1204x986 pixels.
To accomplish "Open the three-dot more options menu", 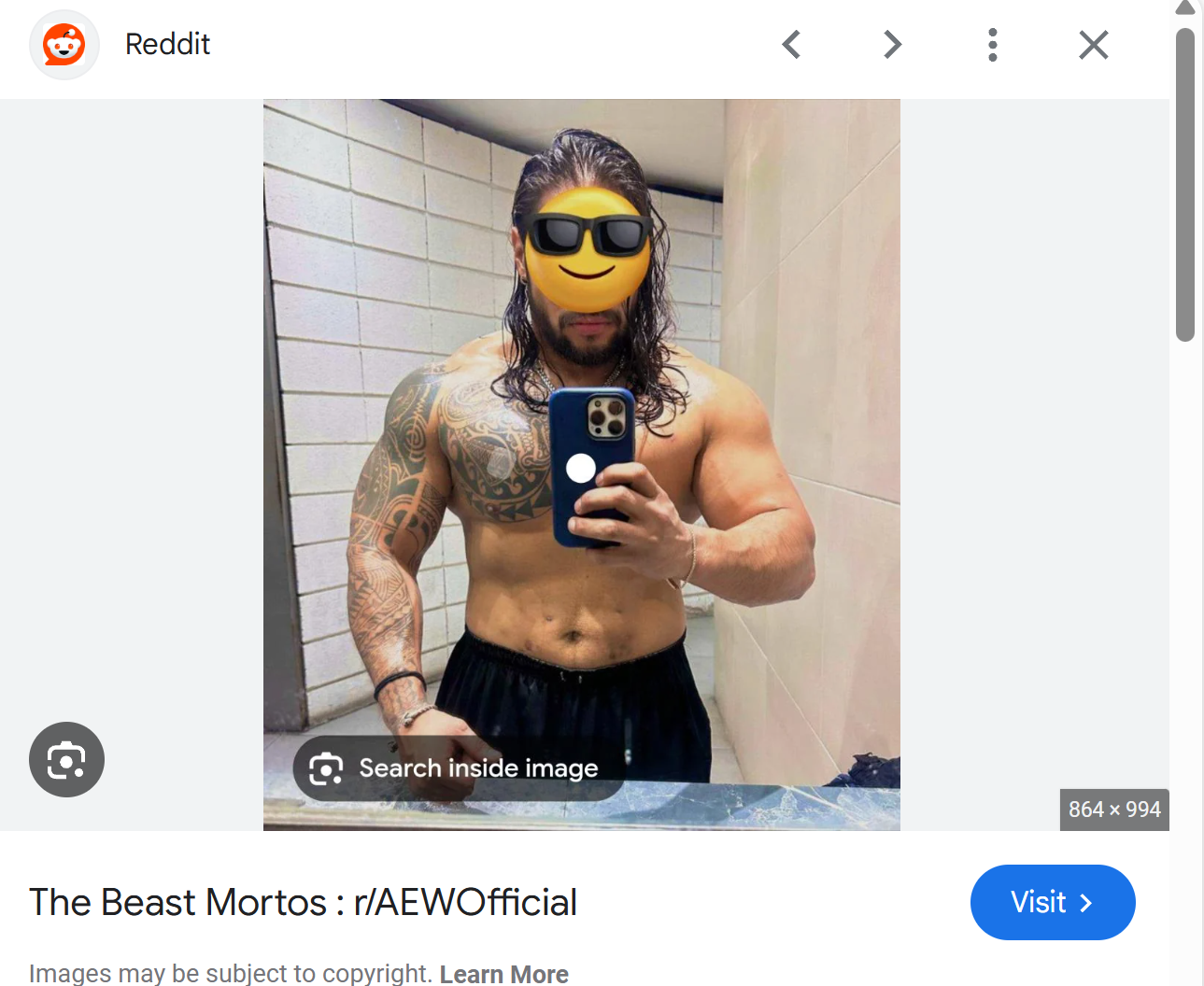I will pos(993,45).
